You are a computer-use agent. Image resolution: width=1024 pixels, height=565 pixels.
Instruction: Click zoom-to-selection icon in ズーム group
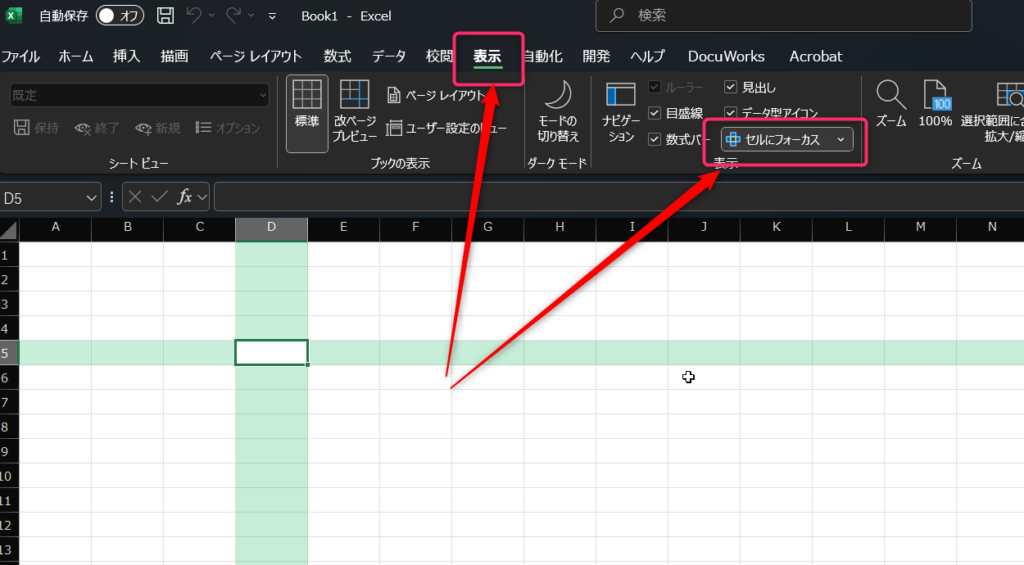pos(1008,96)
